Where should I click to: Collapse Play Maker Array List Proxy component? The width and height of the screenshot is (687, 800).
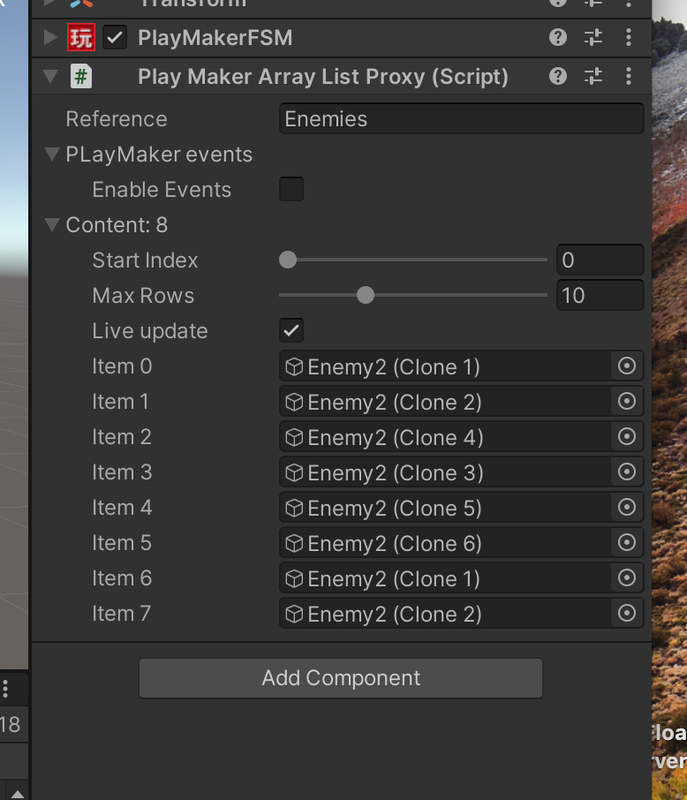pyautogui.click(x=50, y=77)
